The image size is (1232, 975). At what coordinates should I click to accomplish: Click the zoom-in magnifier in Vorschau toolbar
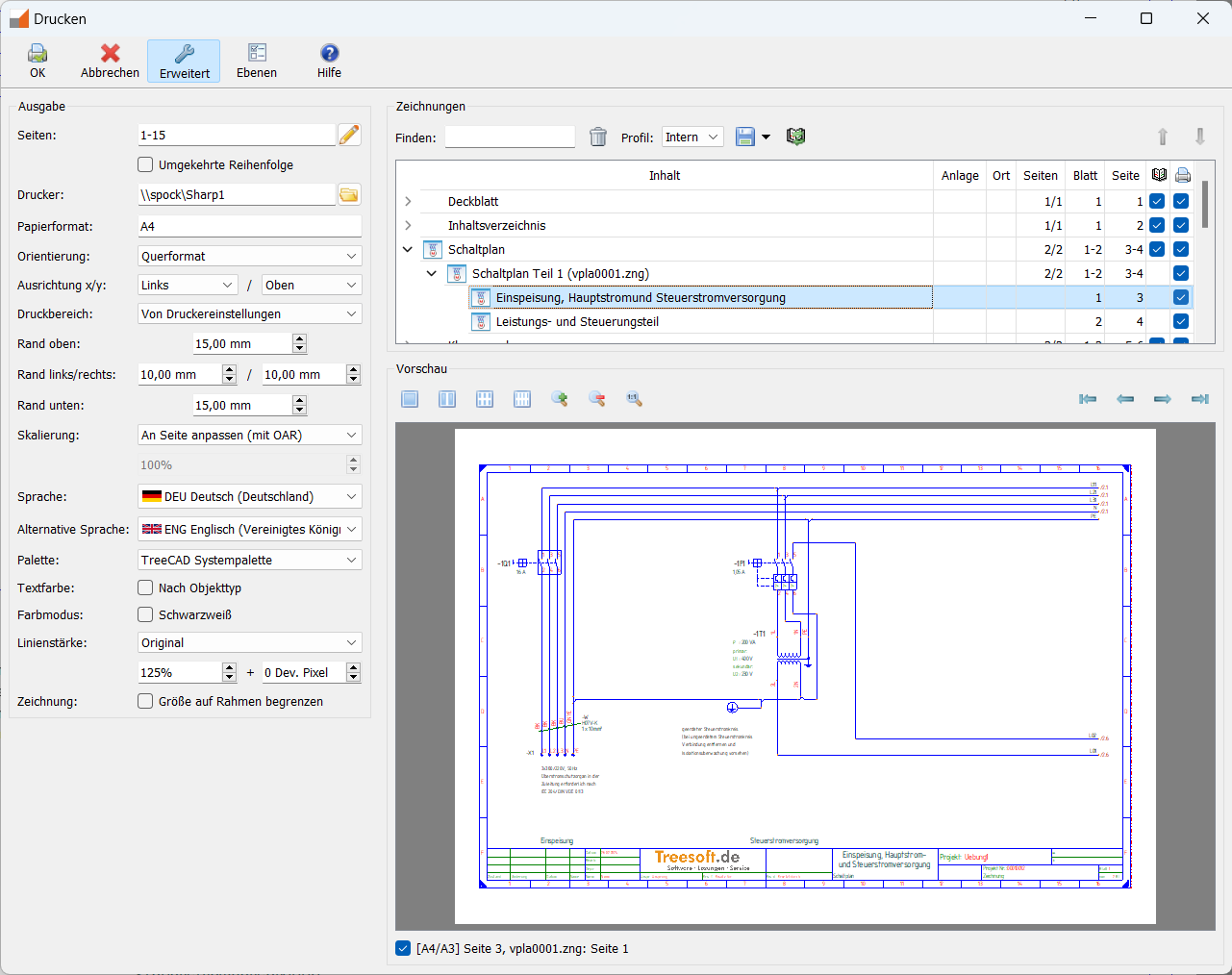point(559,399)
